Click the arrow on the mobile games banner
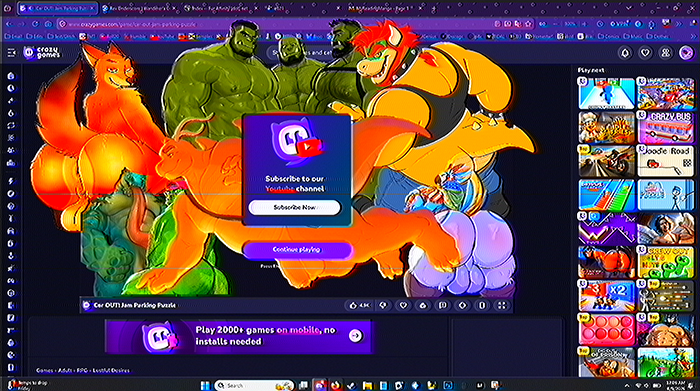700x391 pixels. coord(355,336)
